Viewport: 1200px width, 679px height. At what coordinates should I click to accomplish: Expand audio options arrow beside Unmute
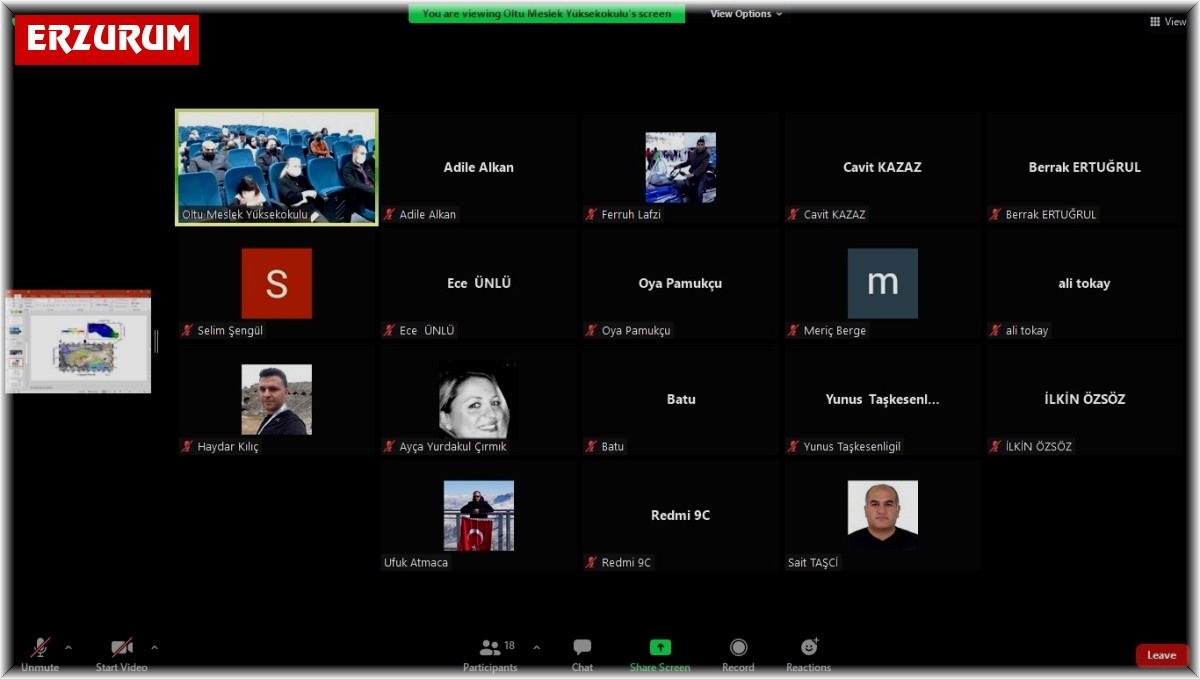point(68,647)
